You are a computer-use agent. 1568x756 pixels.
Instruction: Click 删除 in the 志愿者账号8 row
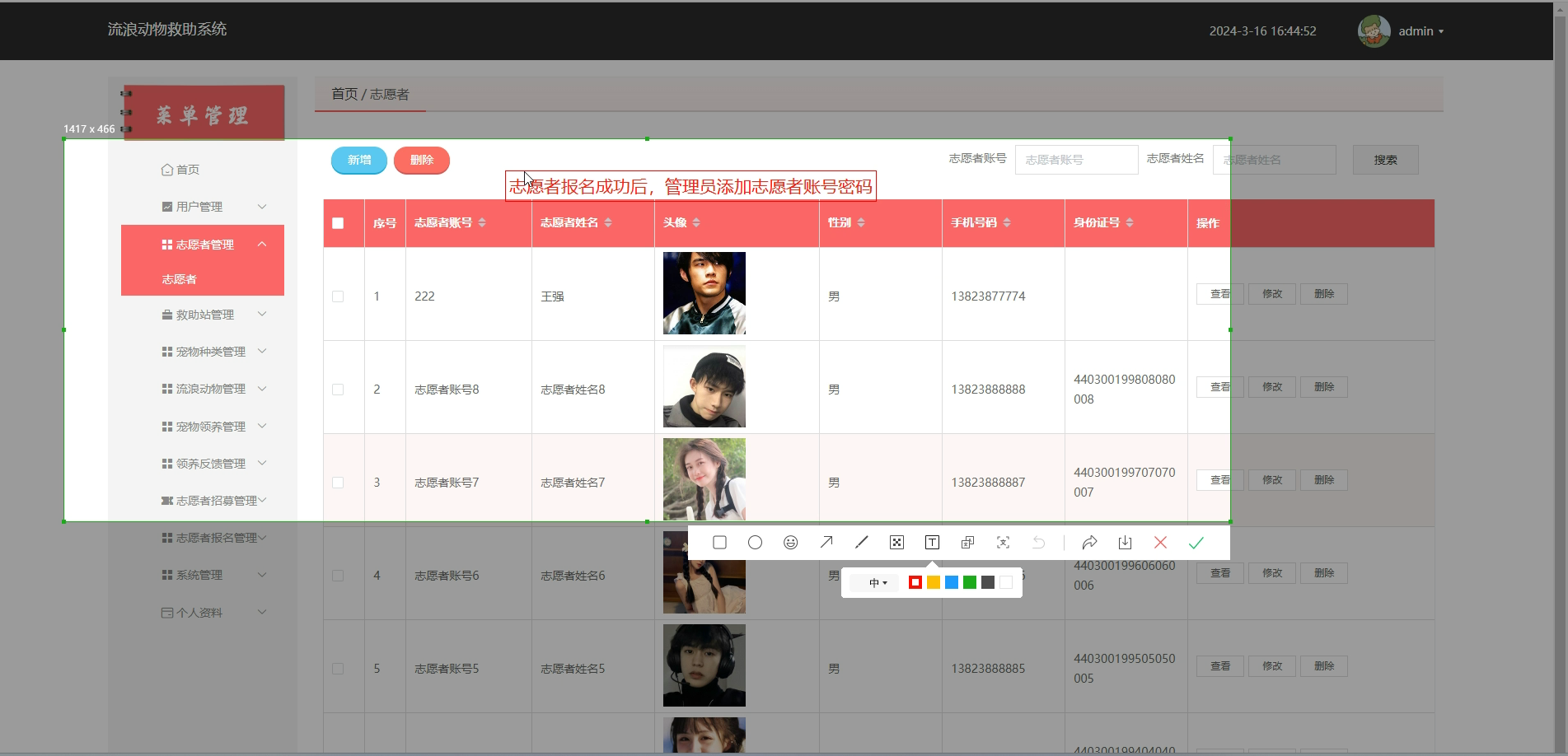coord(1324,387)
